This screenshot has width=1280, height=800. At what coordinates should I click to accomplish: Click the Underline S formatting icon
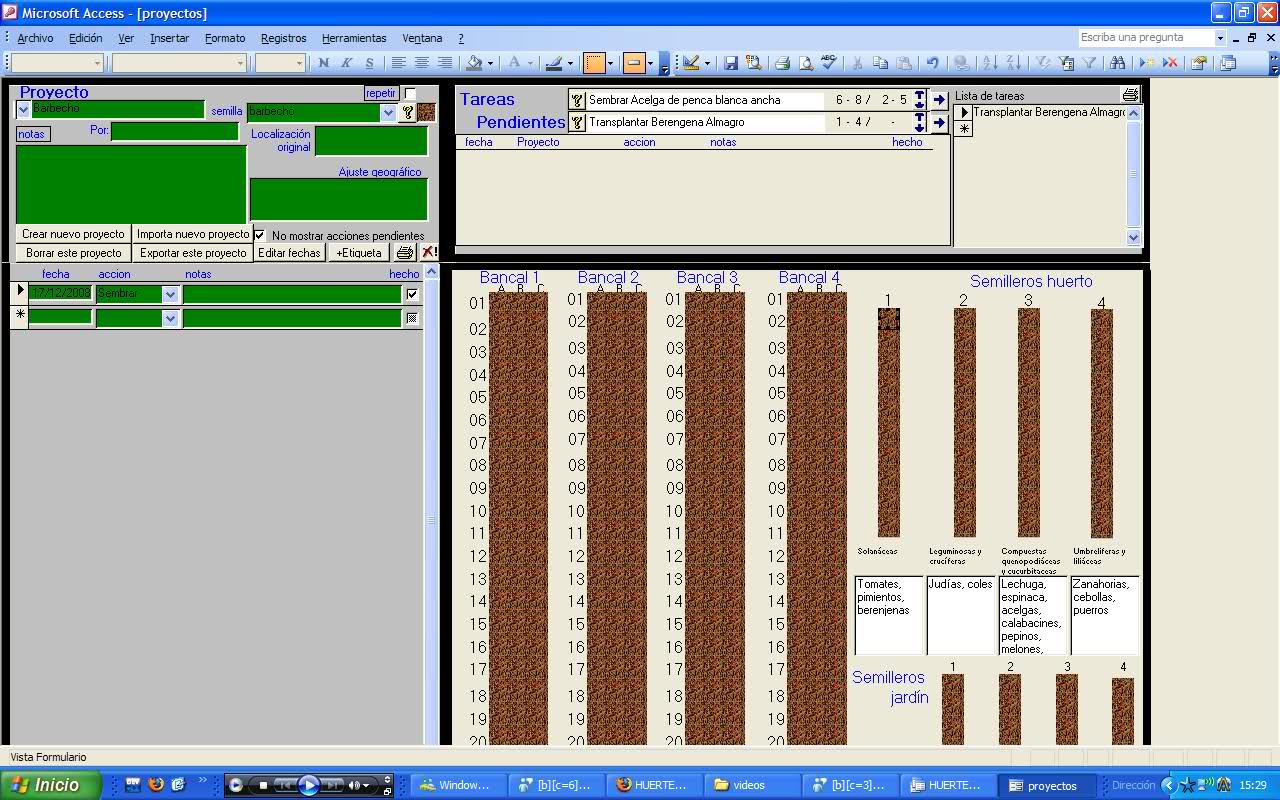(x=369, y=63)
